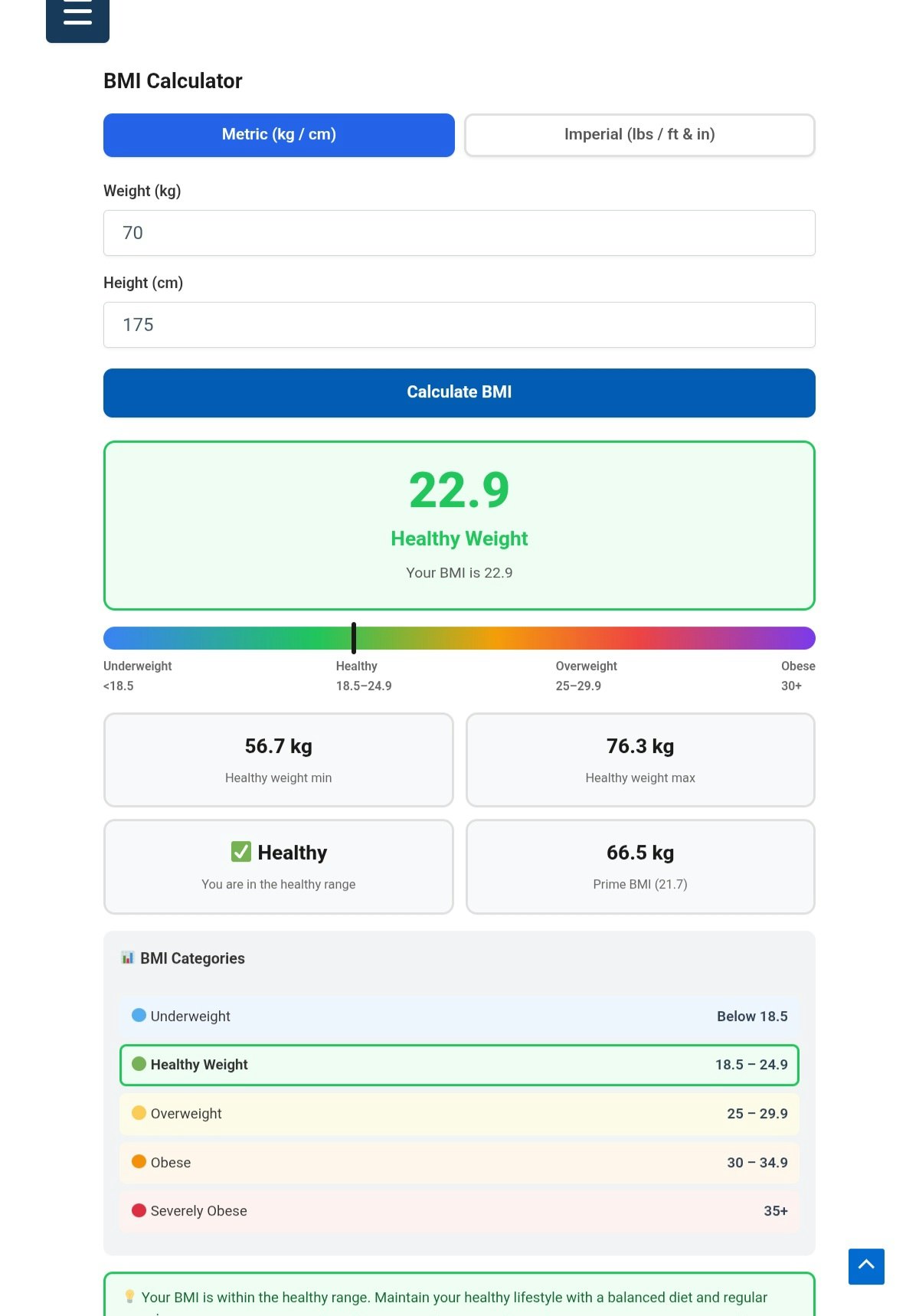The height and width of the screenshot is (1316, 919).
Task: Click the '25 – 29.9' range value
Action: (x=757, y=1113)
